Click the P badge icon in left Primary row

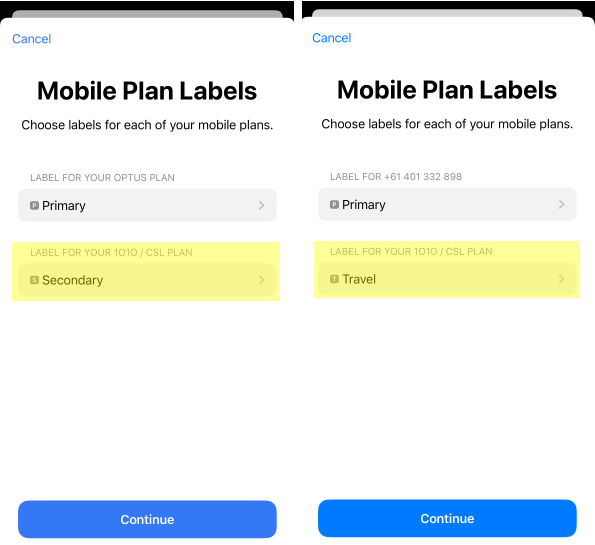[34, 206]
